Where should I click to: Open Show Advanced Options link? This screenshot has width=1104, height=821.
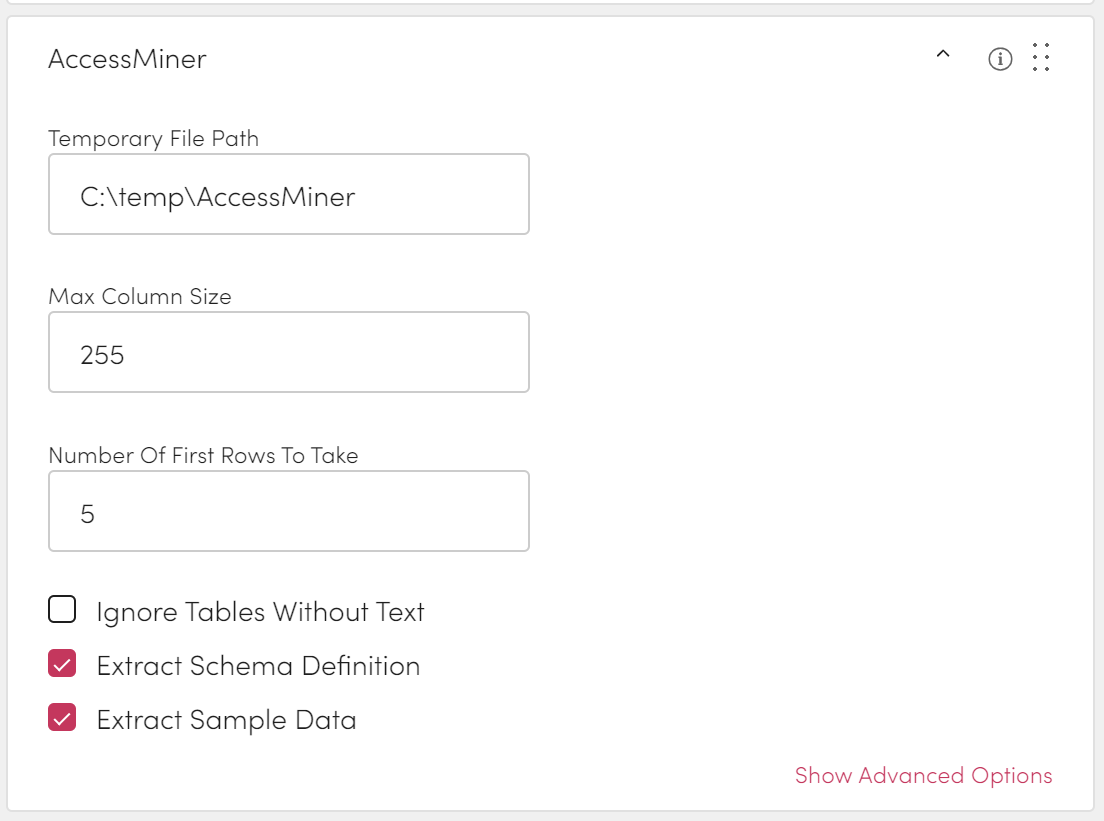tap(923, 775)
